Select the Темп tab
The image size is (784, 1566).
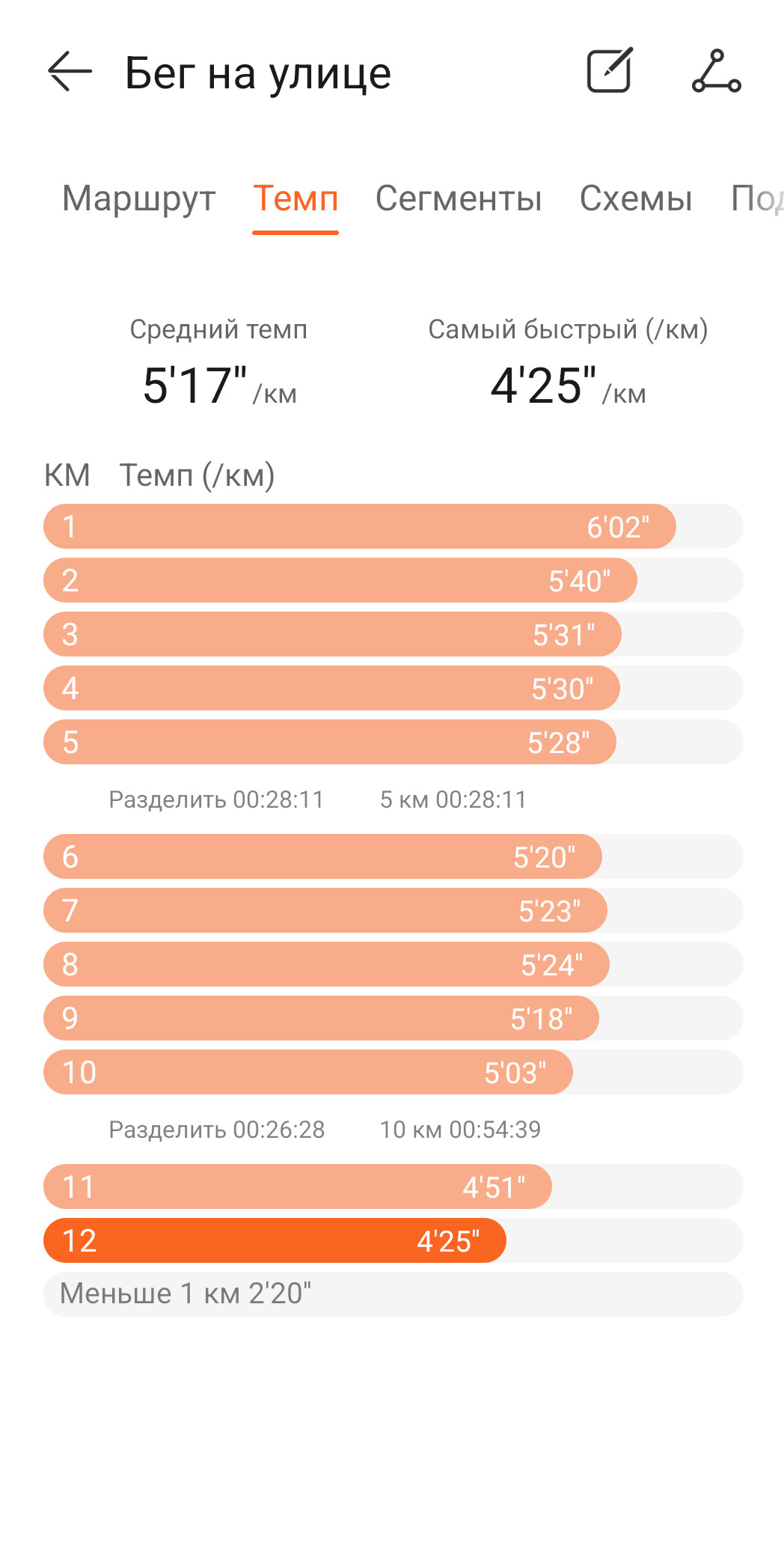295,198
